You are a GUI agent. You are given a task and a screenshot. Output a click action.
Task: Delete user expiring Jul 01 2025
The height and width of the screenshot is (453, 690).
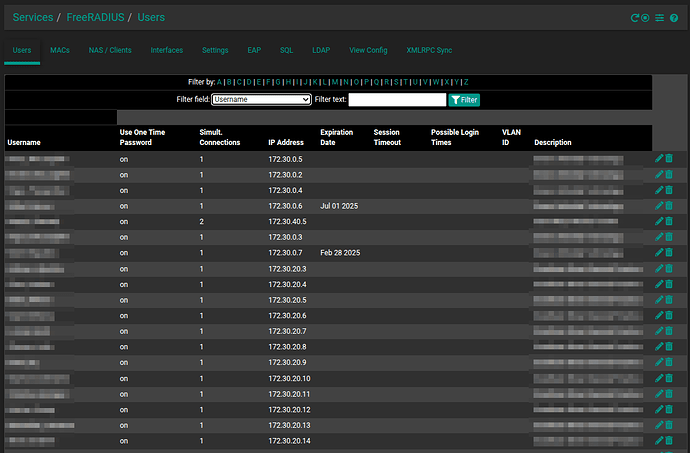tap(669, 206)
